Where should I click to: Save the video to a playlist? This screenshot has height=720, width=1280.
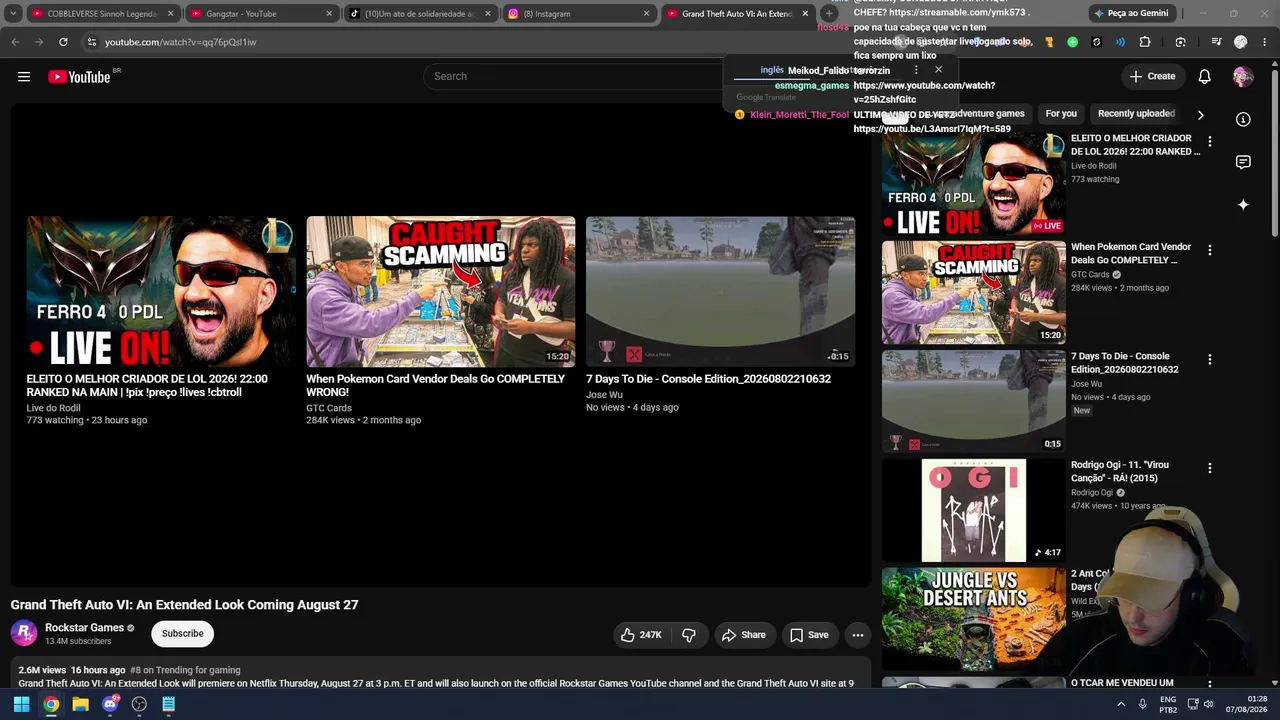[x=809, y=635]
